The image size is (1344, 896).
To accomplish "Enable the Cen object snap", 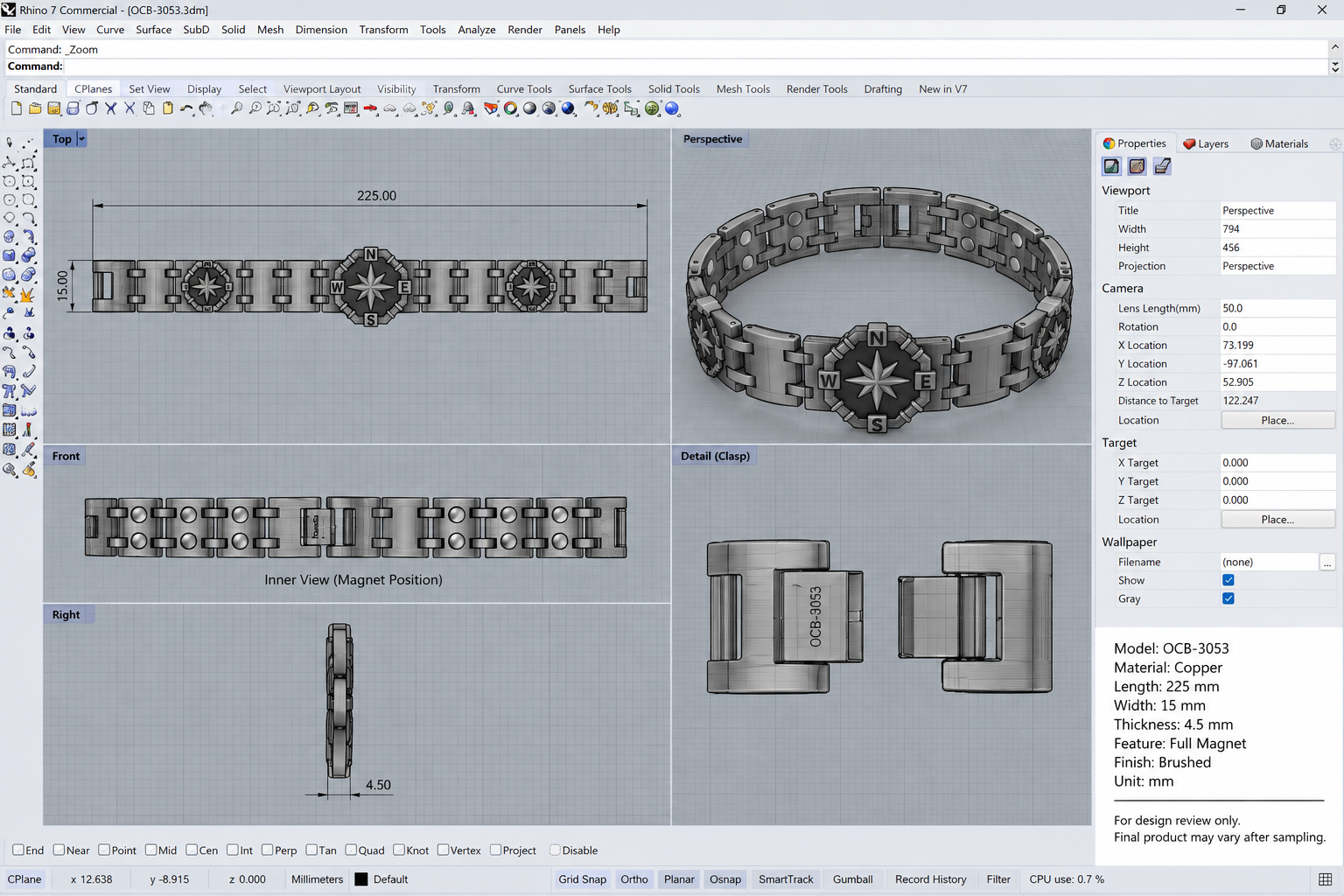I will tap(192, 850).
